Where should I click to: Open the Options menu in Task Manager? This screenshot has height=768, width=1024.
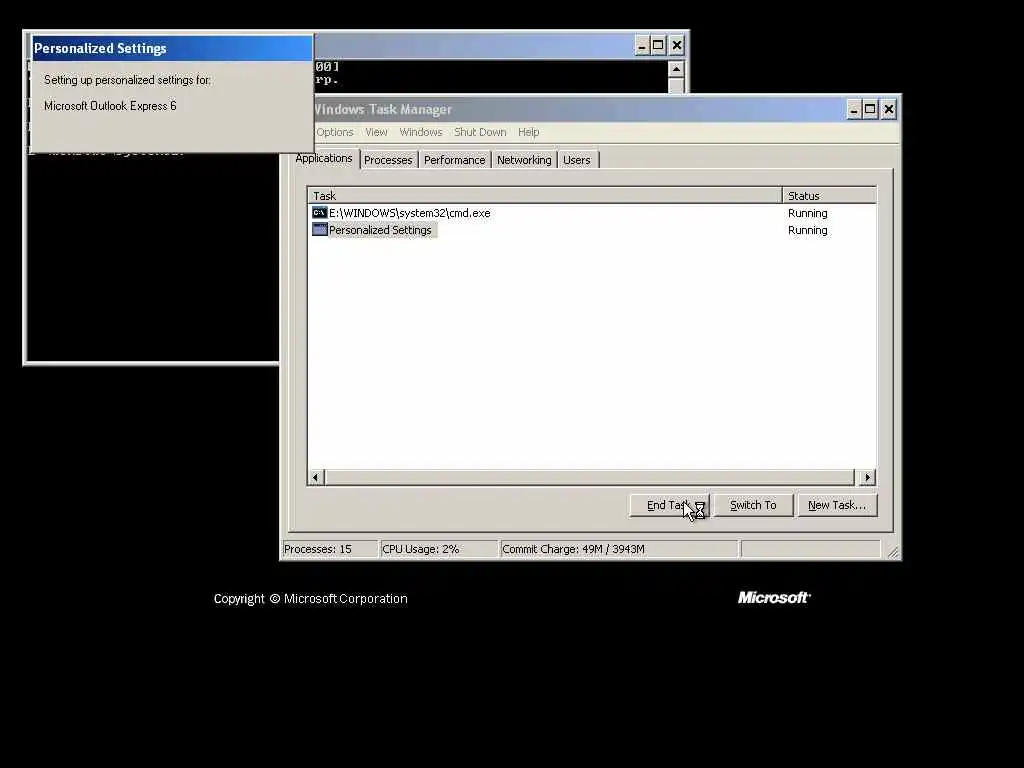(x=334, y=132)
